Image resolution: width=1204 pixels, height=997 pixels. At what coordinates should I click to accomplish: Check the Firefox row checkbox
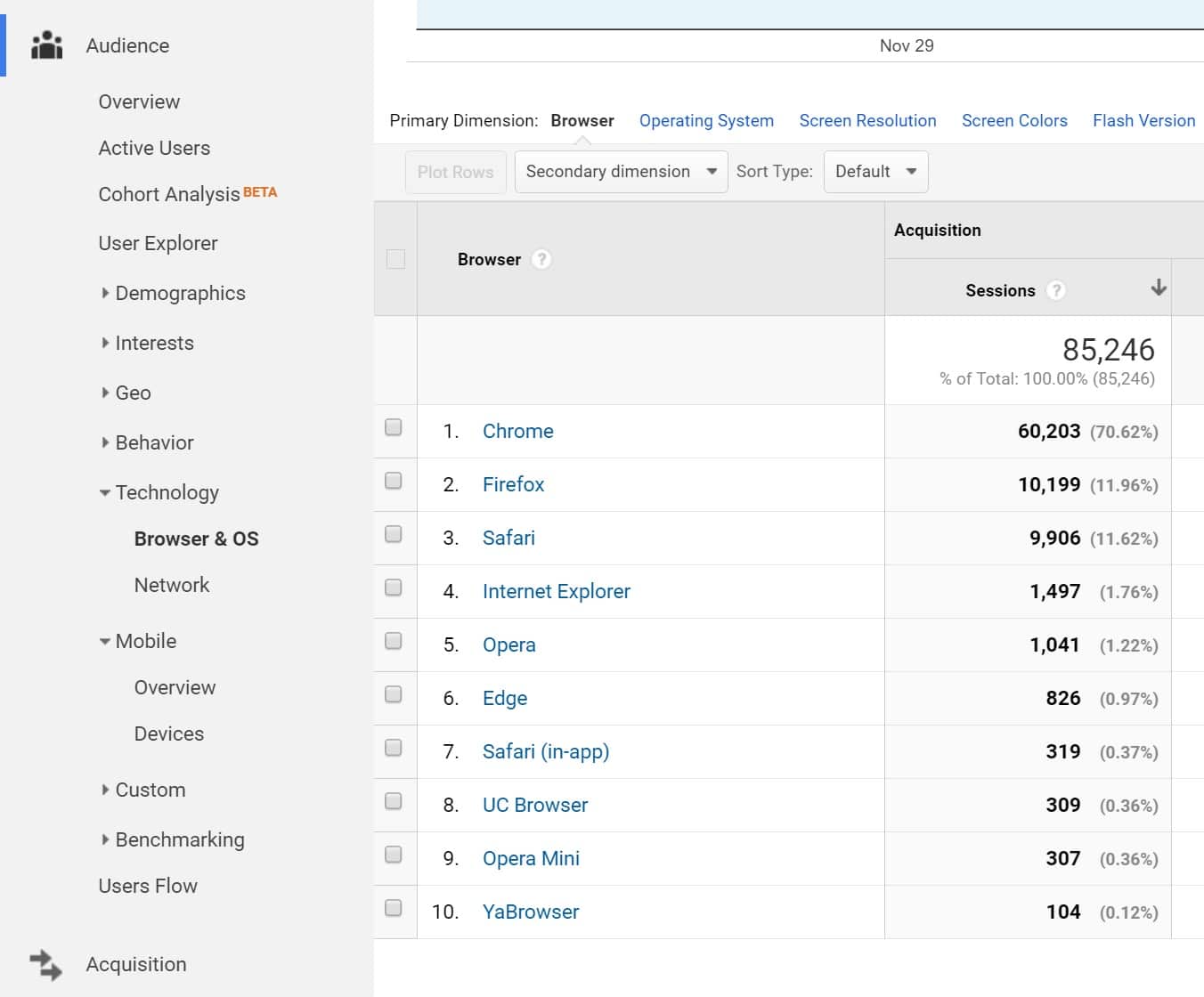[394, 481]
